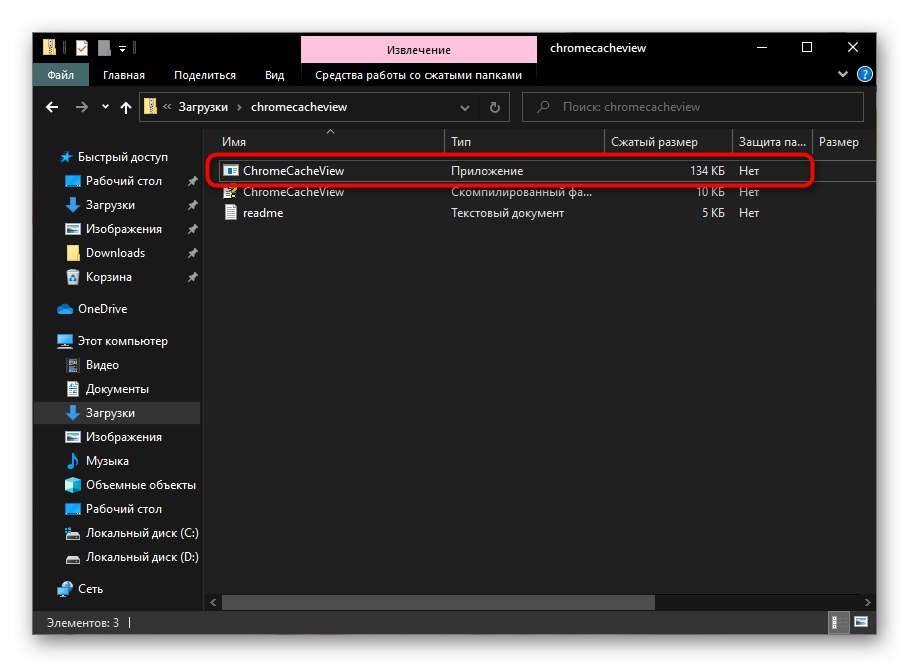This screenshot has height=667, width=909.
Task: Switch to large icons view
Action: click(861, 622)
